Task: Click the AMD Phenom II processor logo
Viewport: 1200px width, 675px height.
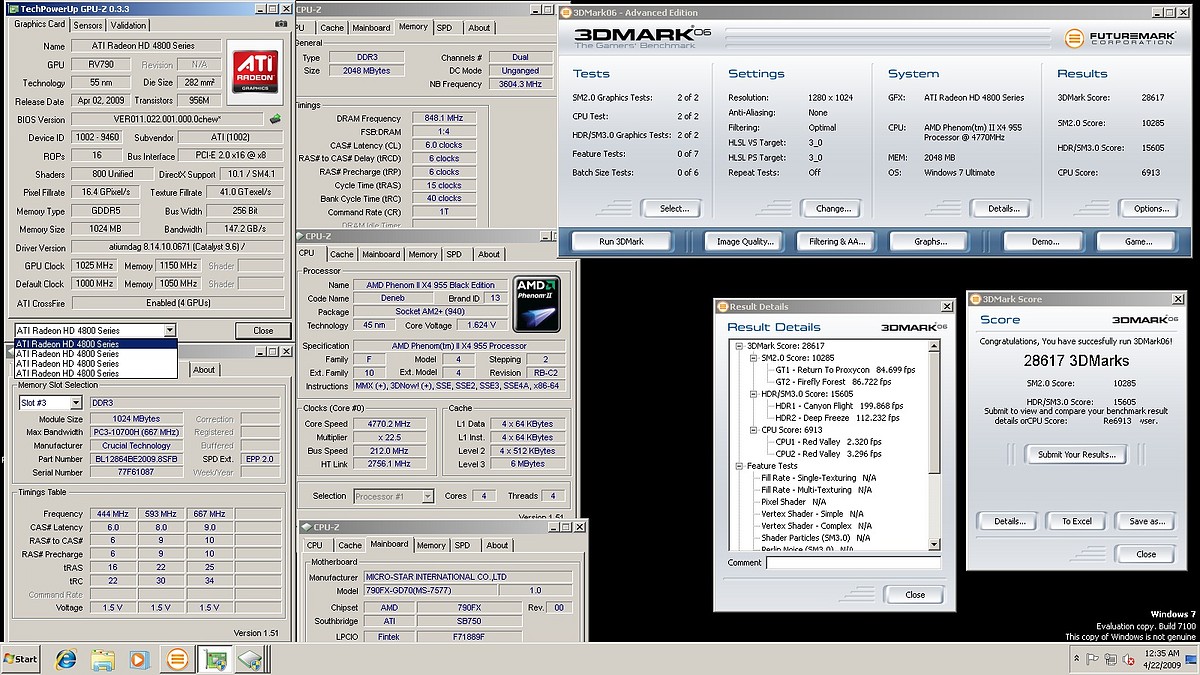Action: click(x=535, y=303)
